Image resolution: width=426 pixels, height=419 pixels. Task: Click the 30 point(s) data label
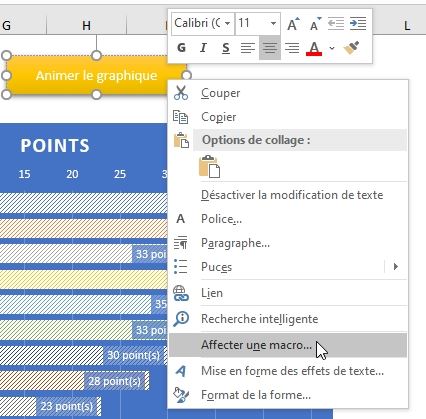coord(133,355)
